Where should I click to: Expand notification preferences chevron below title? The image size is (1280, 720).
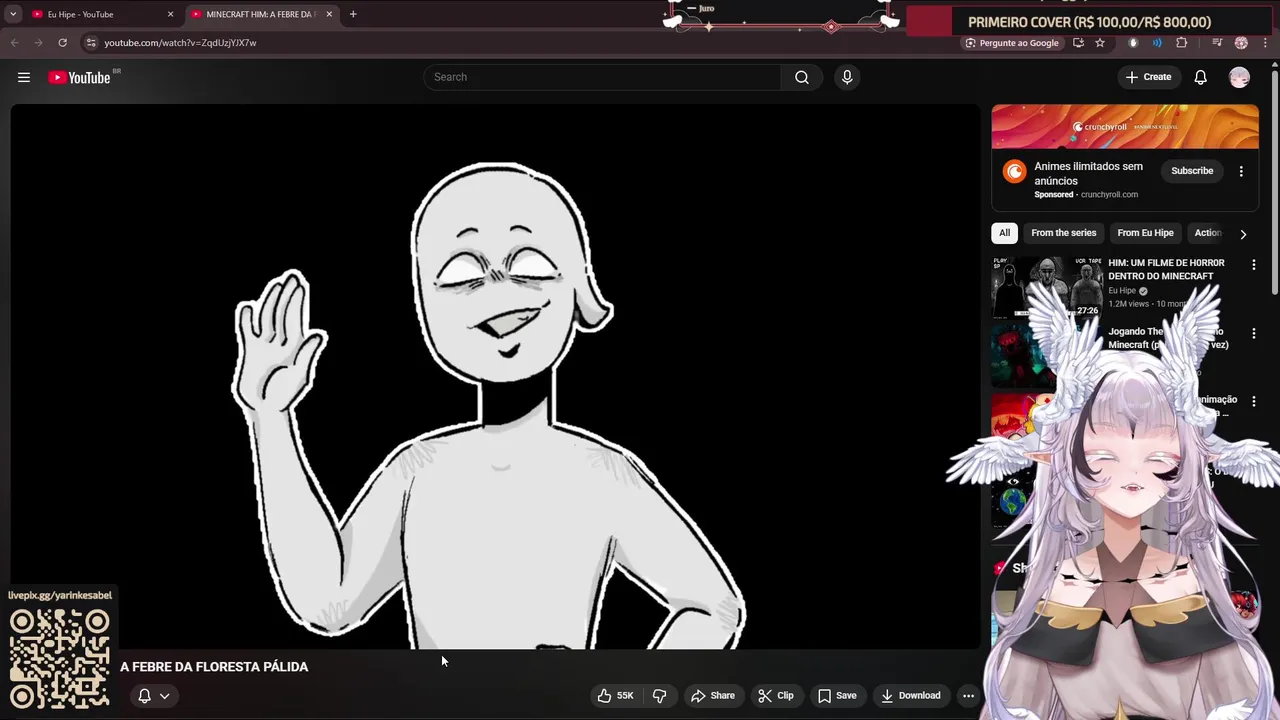point(165,696)
